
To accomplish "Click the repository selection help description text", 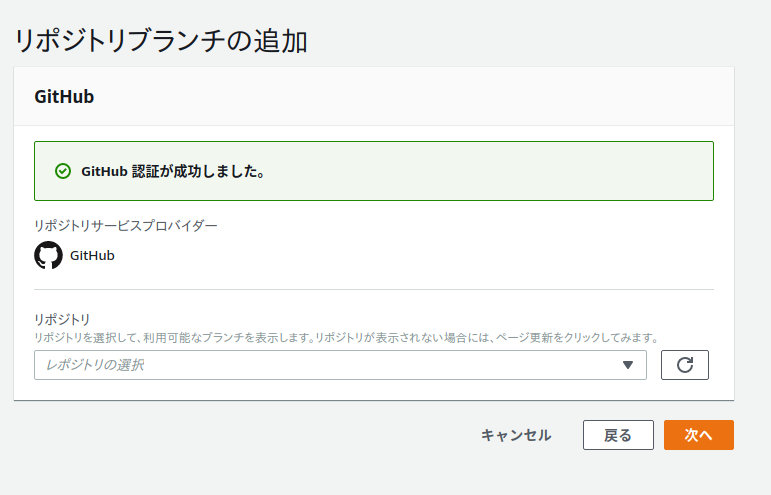I will (x=347, y=338).
